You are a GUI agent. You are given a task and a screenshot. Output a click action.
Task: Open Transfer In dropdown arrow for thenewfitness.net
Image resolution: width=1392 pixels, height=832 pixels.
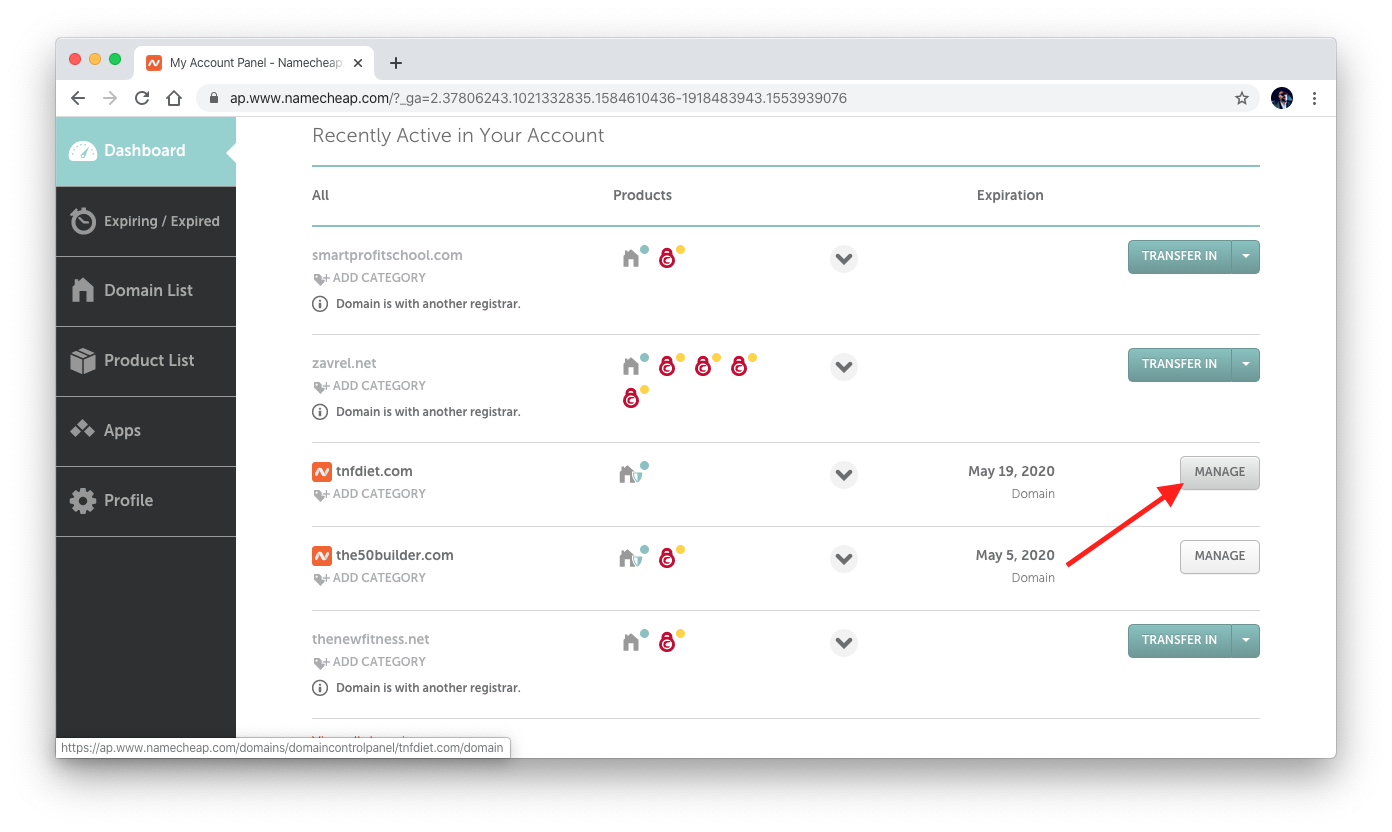1246,640
